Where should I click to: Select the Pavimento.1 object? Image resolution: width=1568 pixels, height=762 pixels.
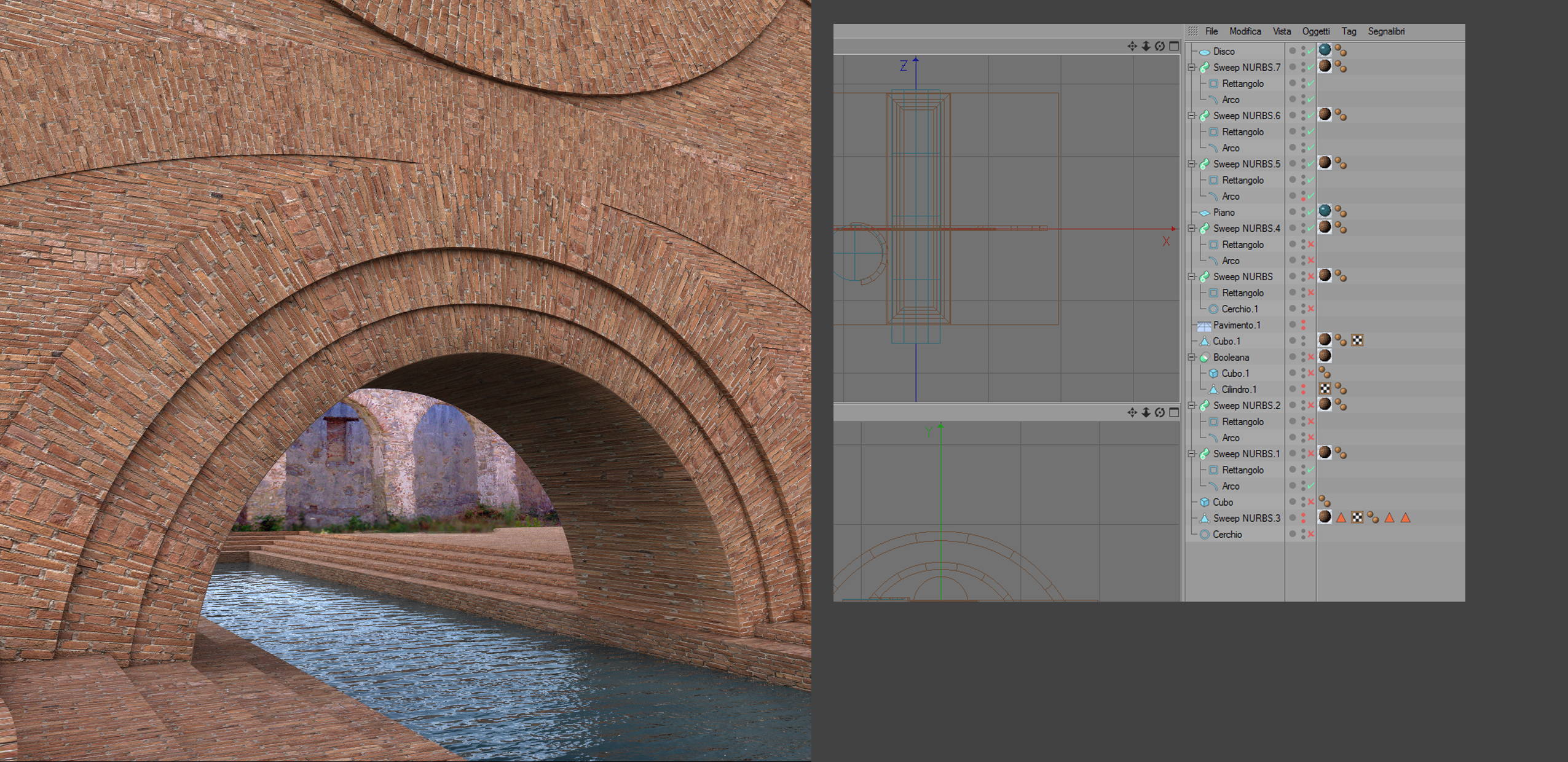coord(1236,325)
